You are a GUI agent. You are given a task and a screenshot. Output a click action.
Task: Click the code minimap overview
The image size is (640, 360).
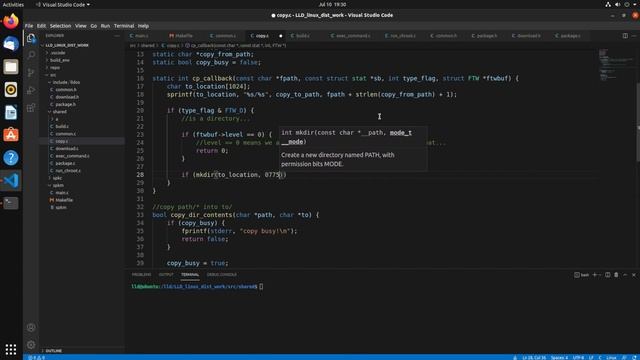(x=616, y=65)
